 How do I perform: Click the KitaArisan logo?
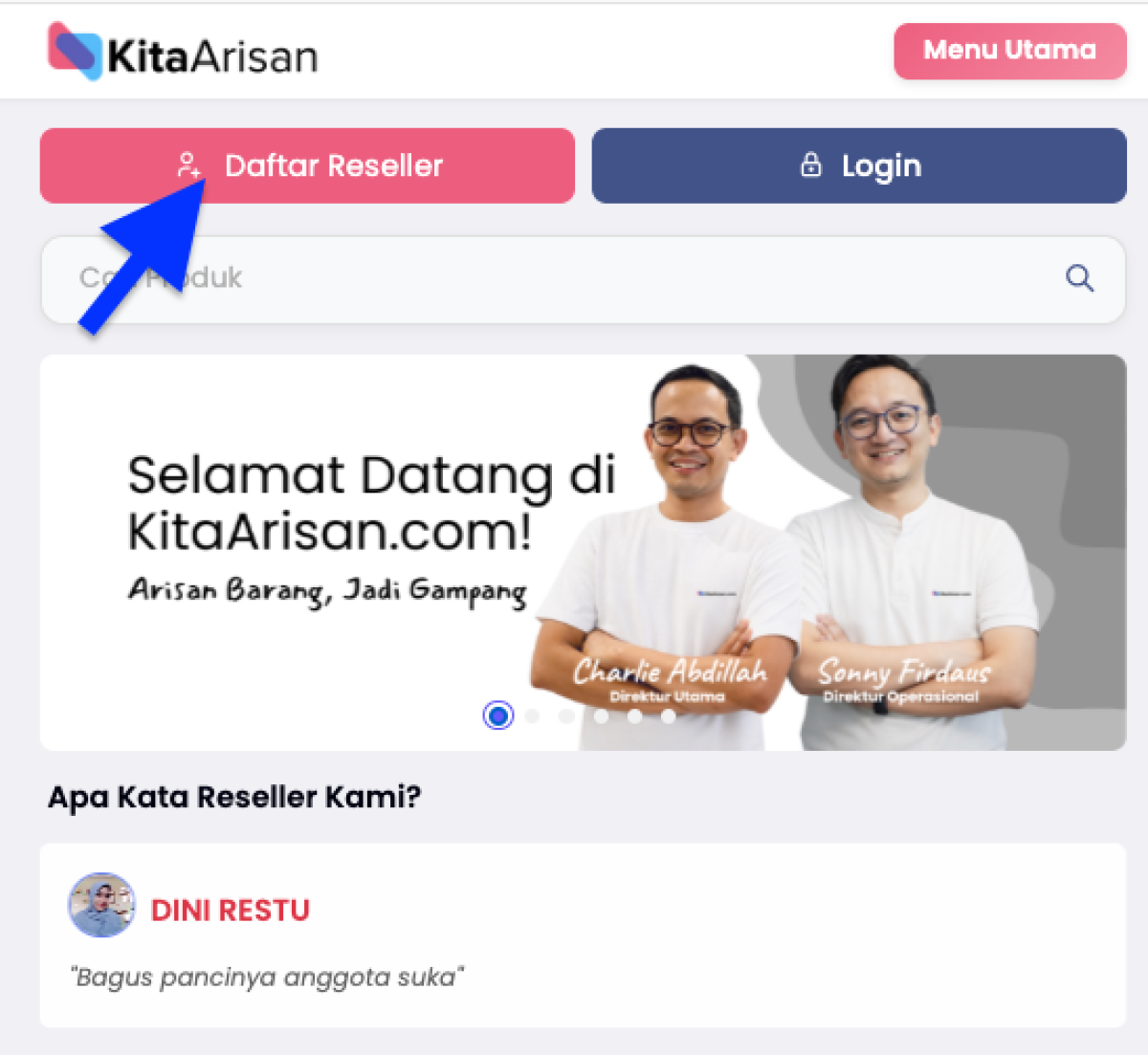[183, 52]
